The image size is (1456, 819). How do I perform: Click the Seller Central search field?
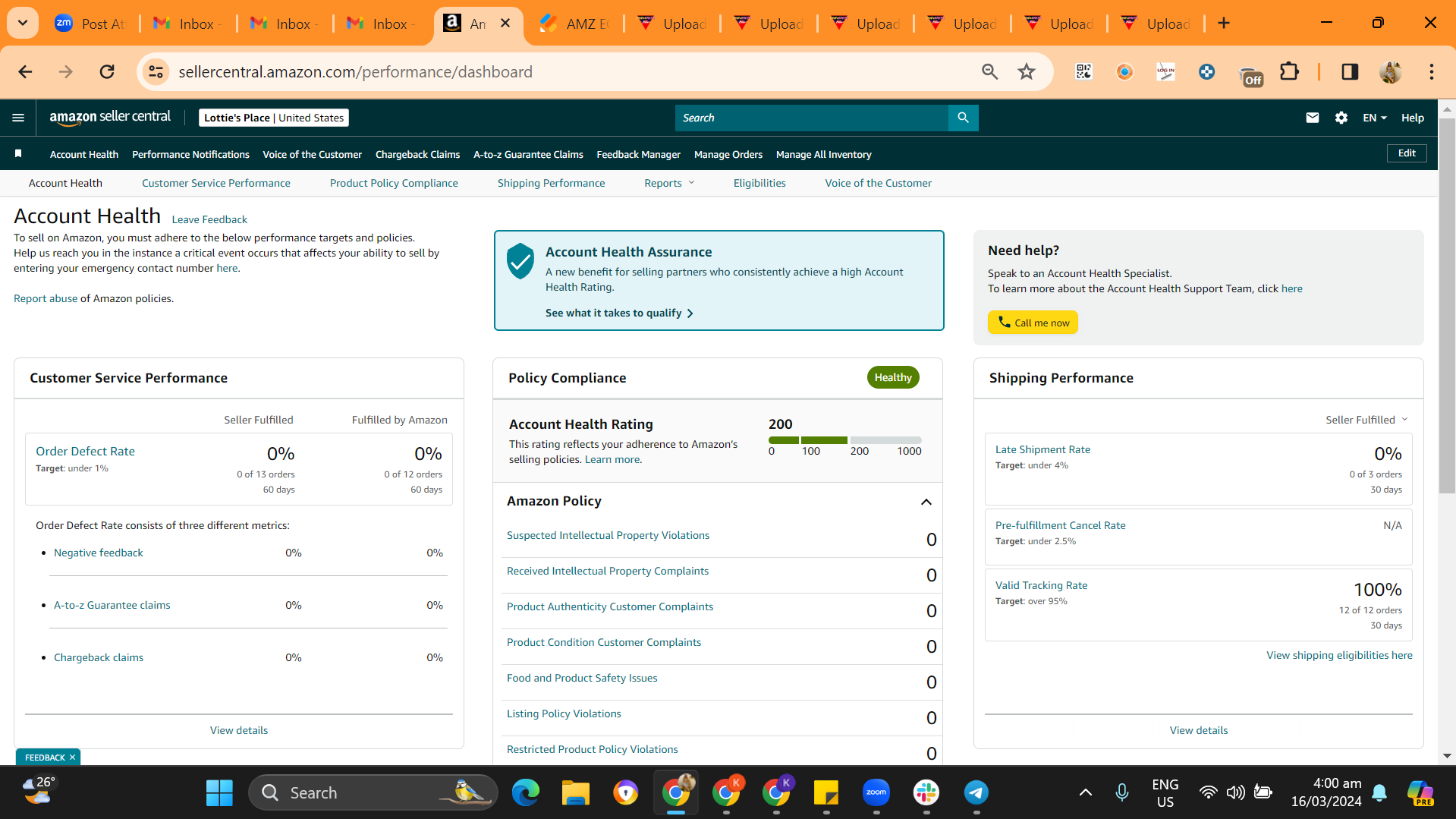pyautogui.click(x=812, y=118)
